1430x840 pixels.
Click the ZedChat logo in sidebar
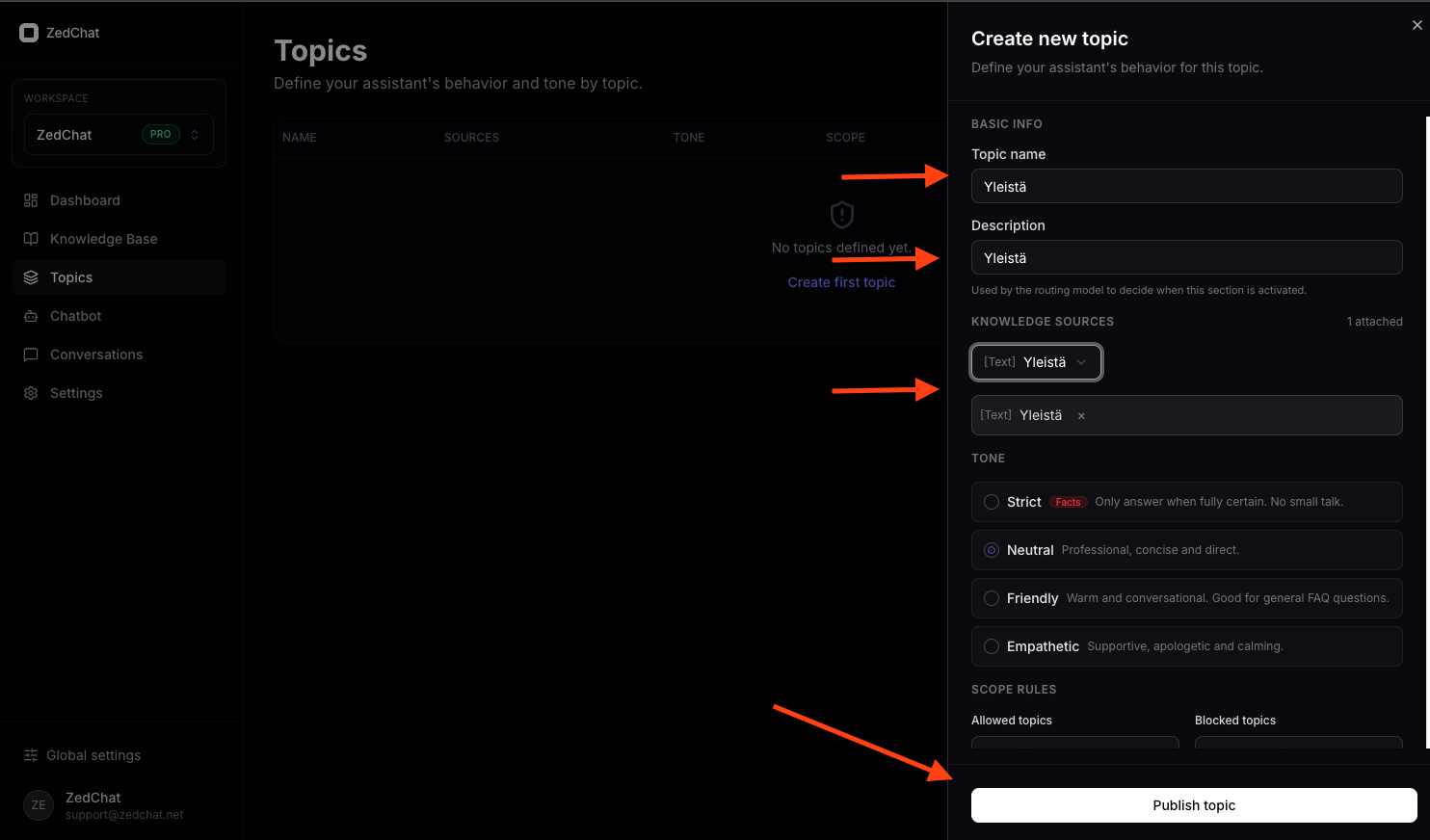(x=29, y=32)
